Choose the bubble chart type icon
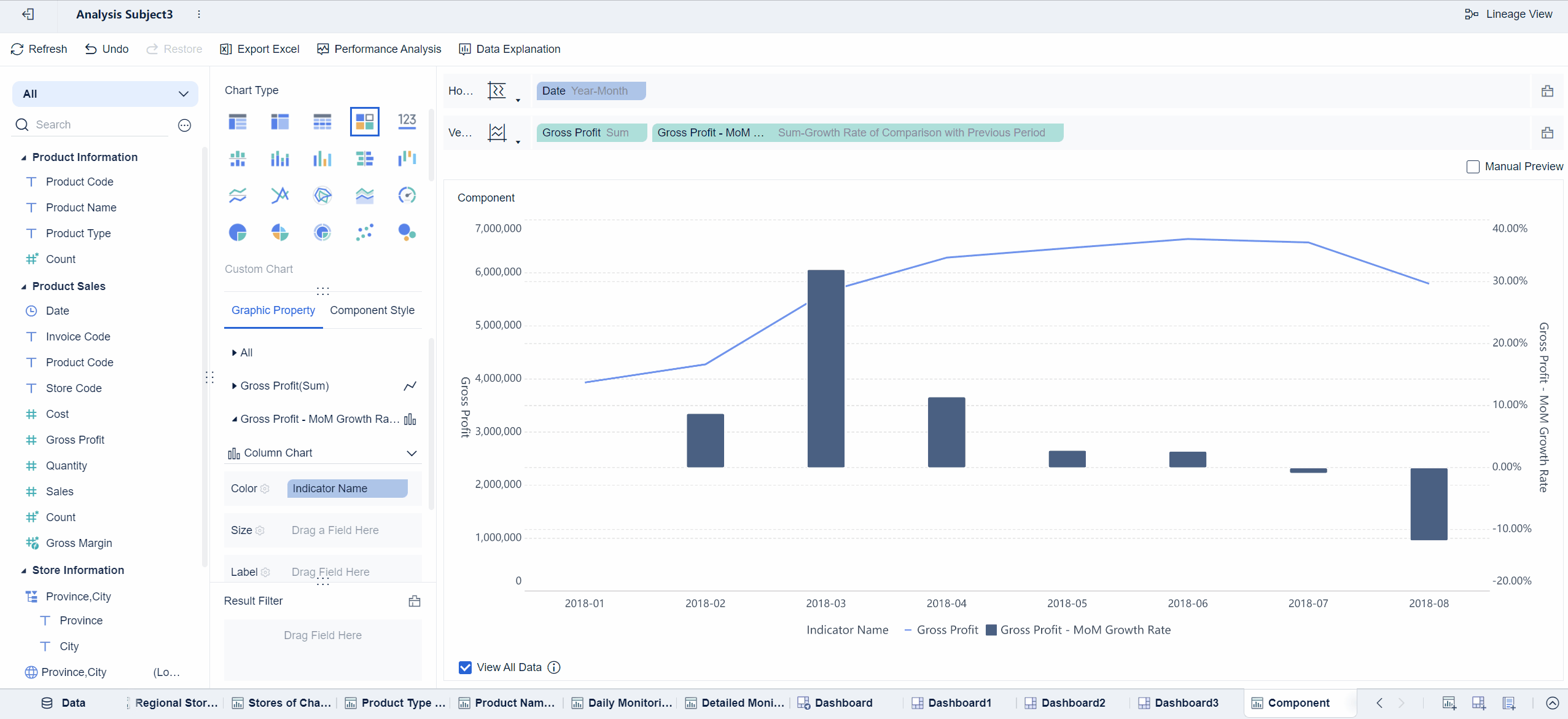 (x=407, y=232)
